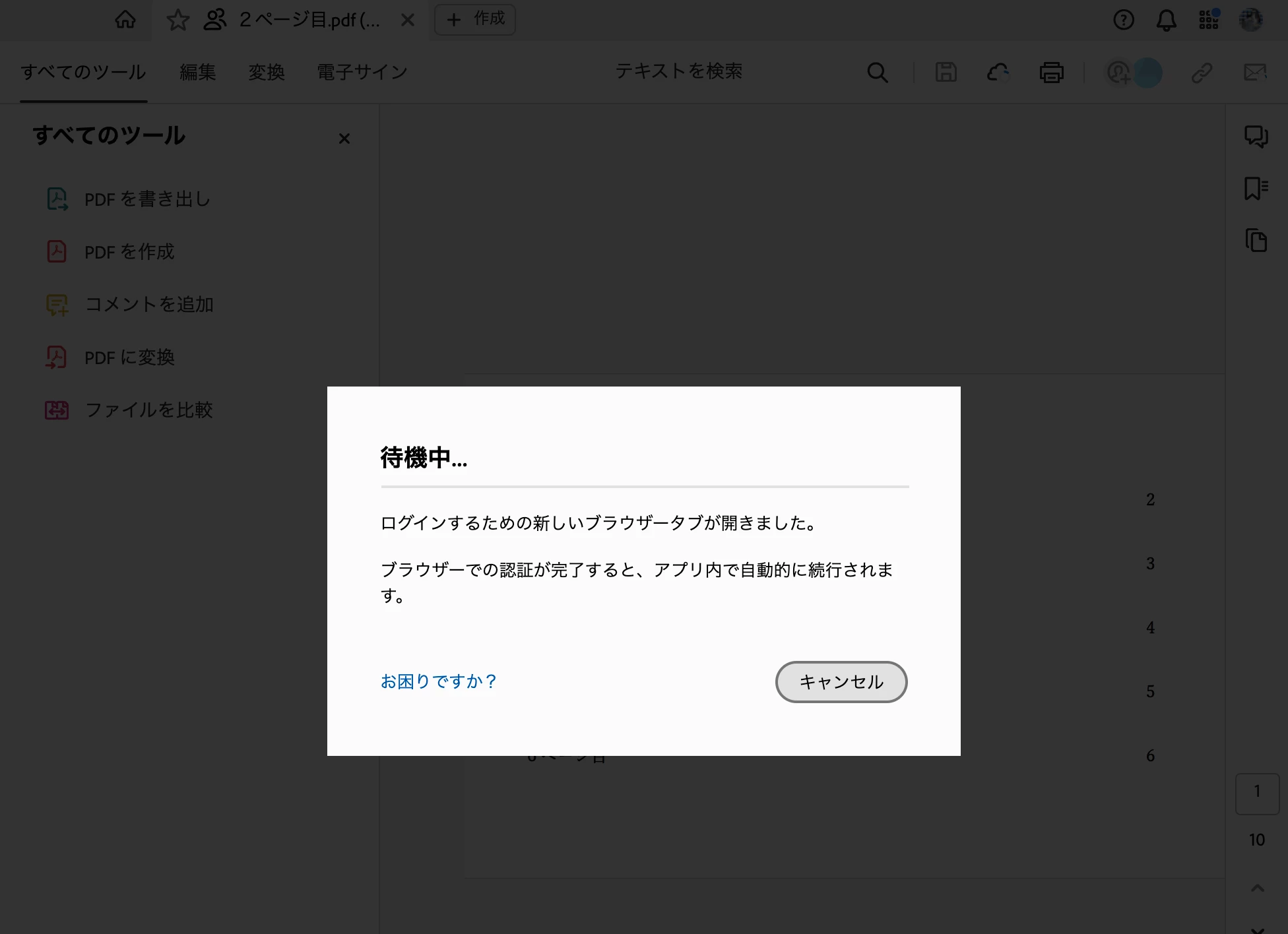Screen dimensions: 1288x934
Task: Open the comments panel icon
Action: [x=1256, y=137]
